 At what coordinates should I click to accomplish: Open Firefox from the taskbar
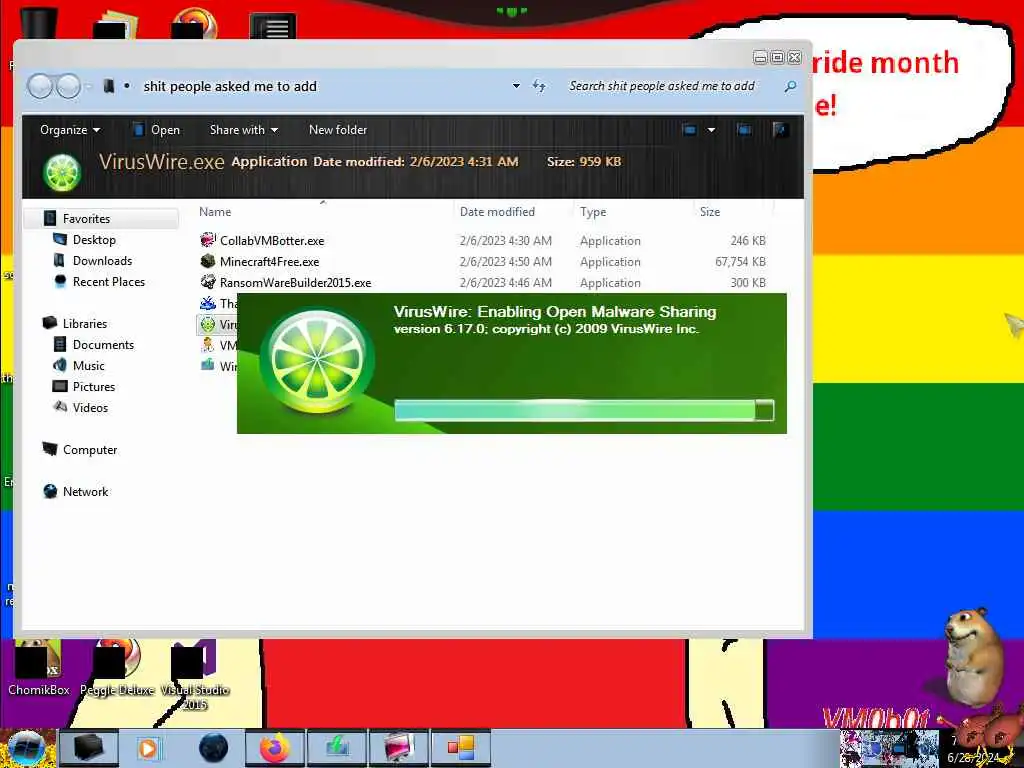tap(275, 748)
